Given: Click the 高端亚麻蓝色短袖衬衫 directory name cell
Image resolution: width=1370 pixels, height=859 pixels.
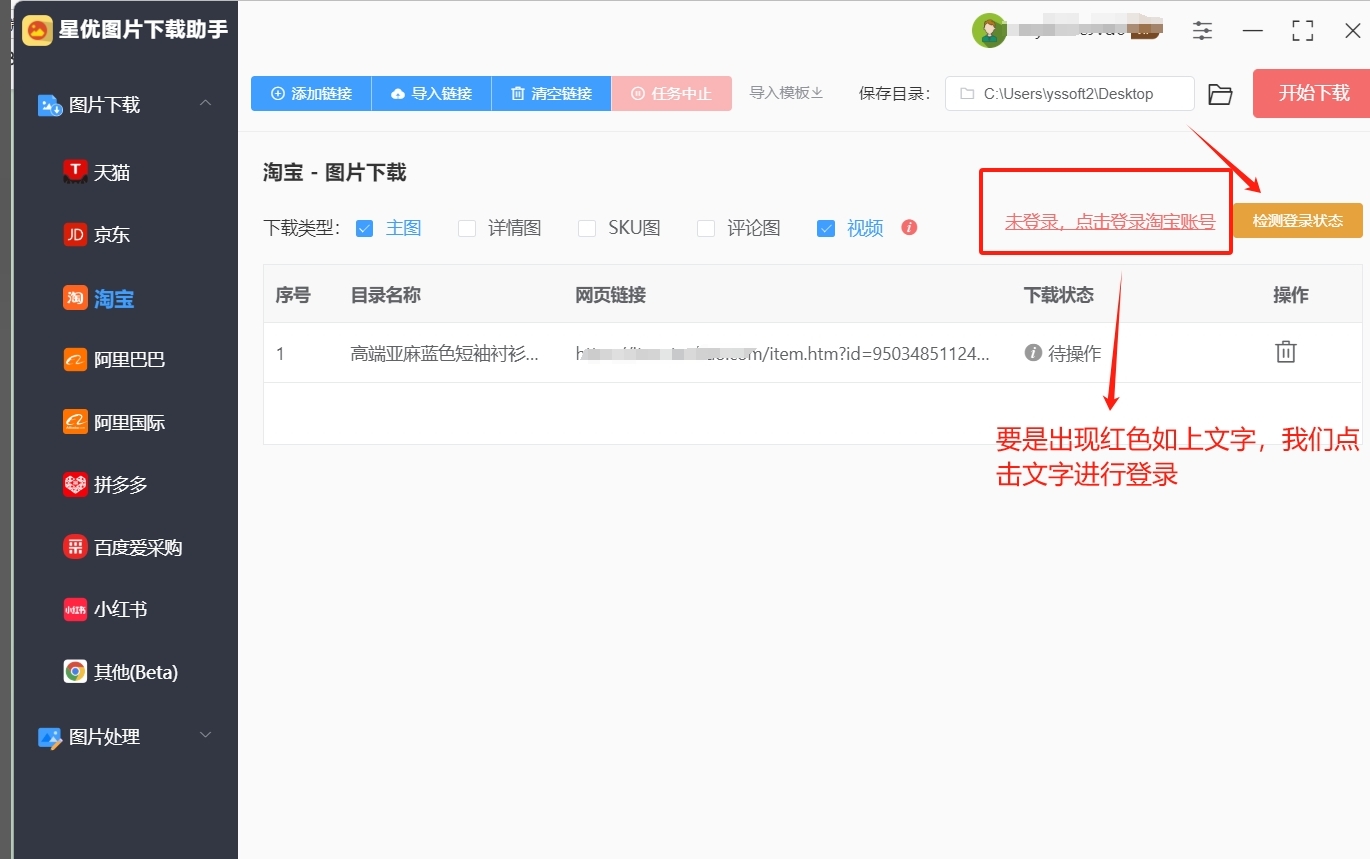Looking at the screenshot, I should pyautogui.click(x=445, y=353).
